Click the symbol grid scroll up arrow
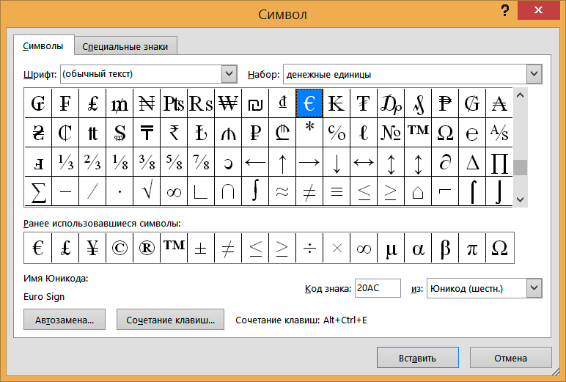This screenshot has height=382, width=566. click(x=520, y=95)
